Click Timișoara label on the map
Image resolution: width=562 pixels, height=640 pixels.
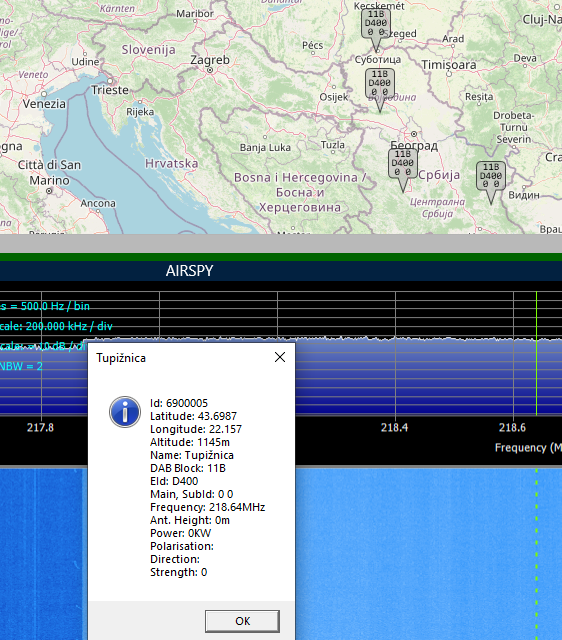[x=449, y=65]
